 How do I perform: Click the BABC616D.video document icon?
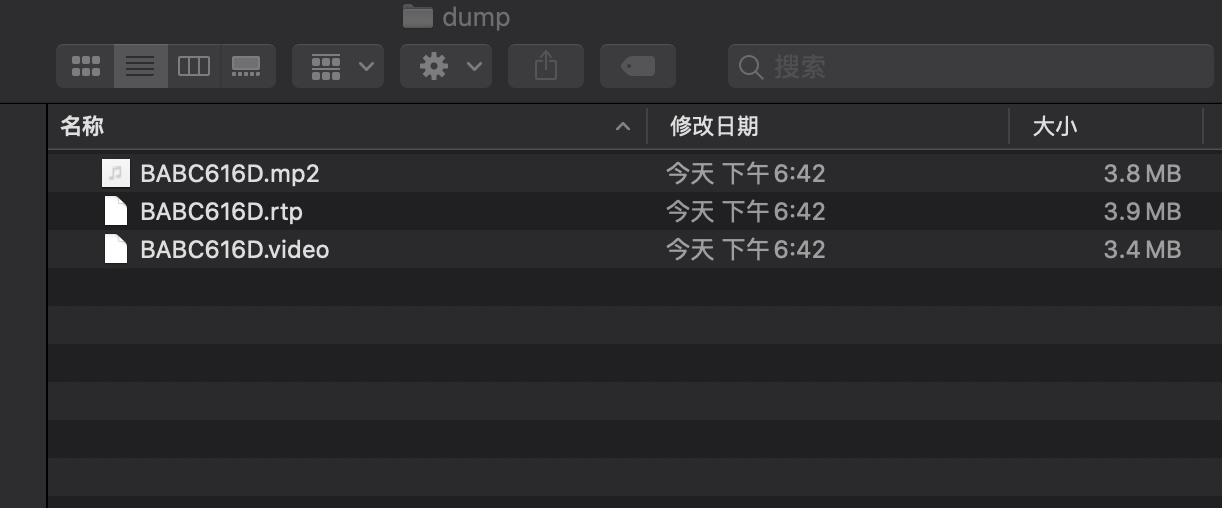point(116,249)
